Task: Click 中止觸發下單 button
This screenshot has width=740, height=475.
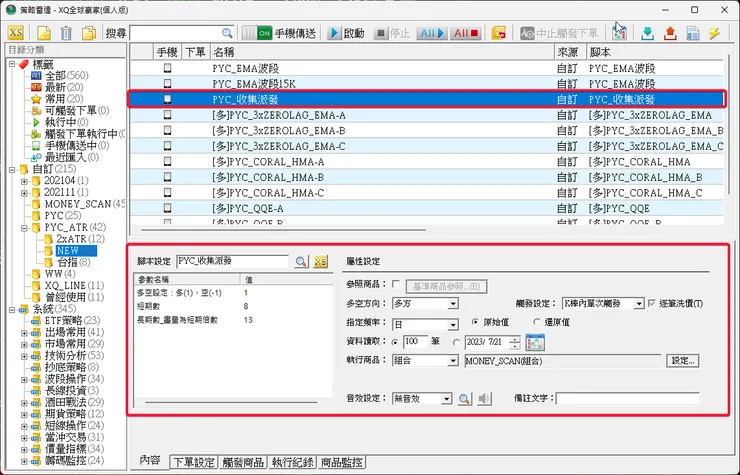Action: [559, 33]
